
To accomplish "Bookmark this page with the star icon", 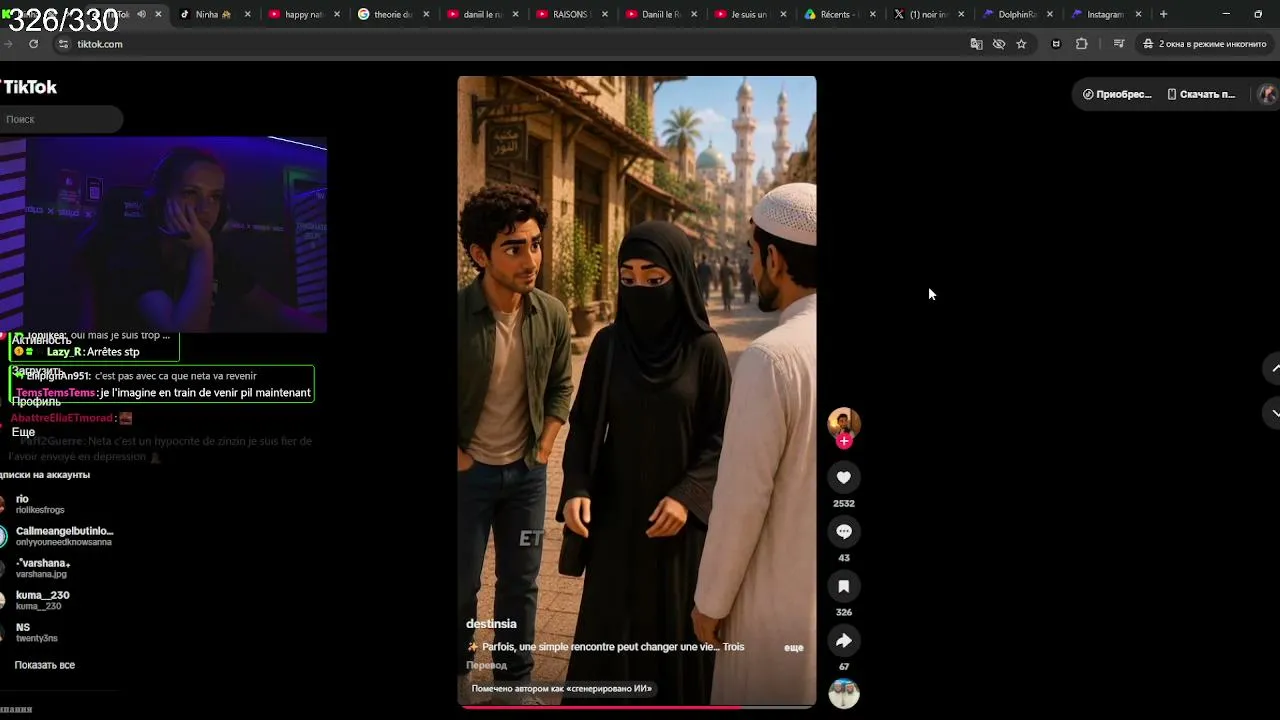I will [x=1021, y=44].
